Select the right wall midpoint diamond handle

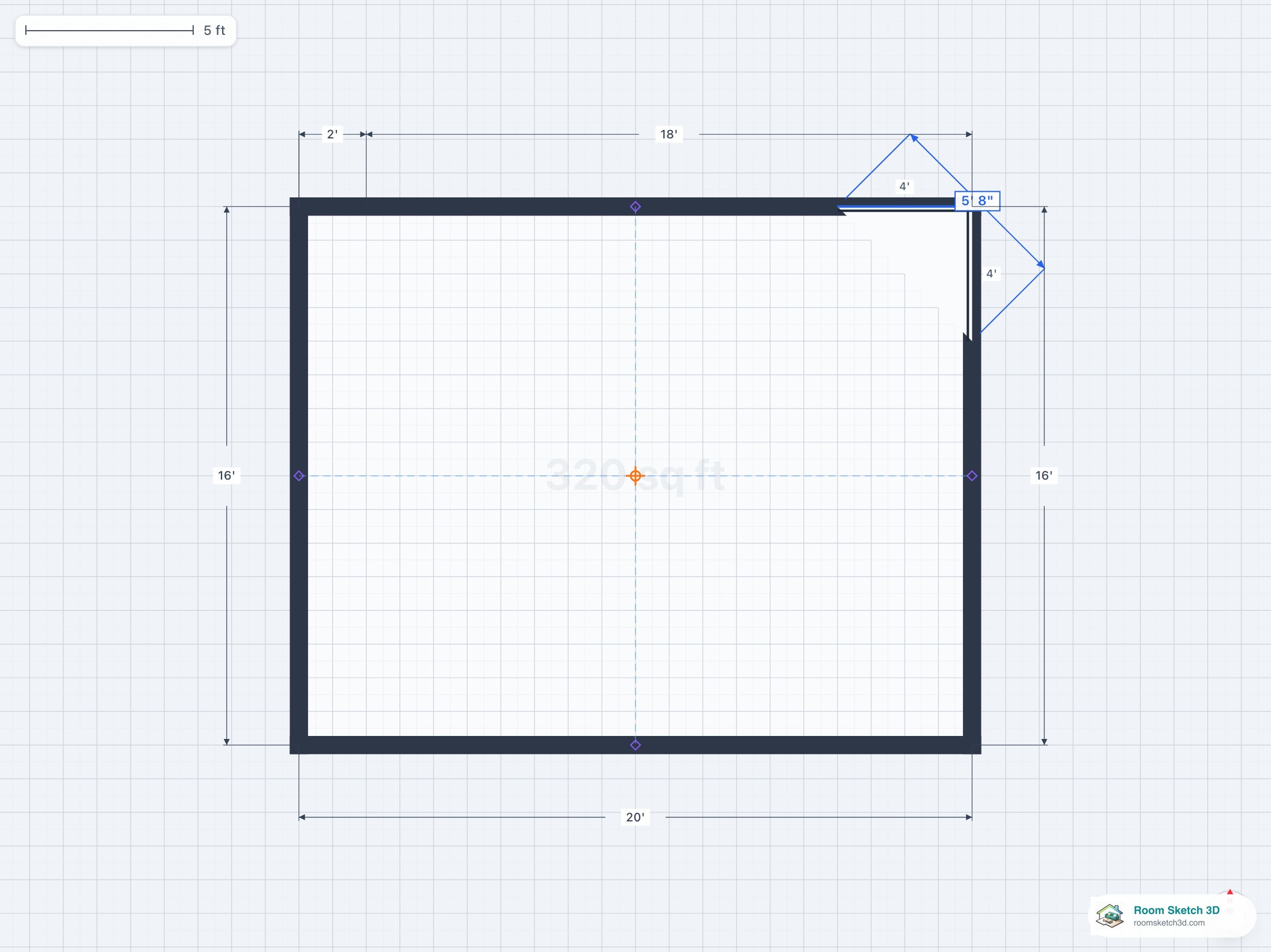972,476
